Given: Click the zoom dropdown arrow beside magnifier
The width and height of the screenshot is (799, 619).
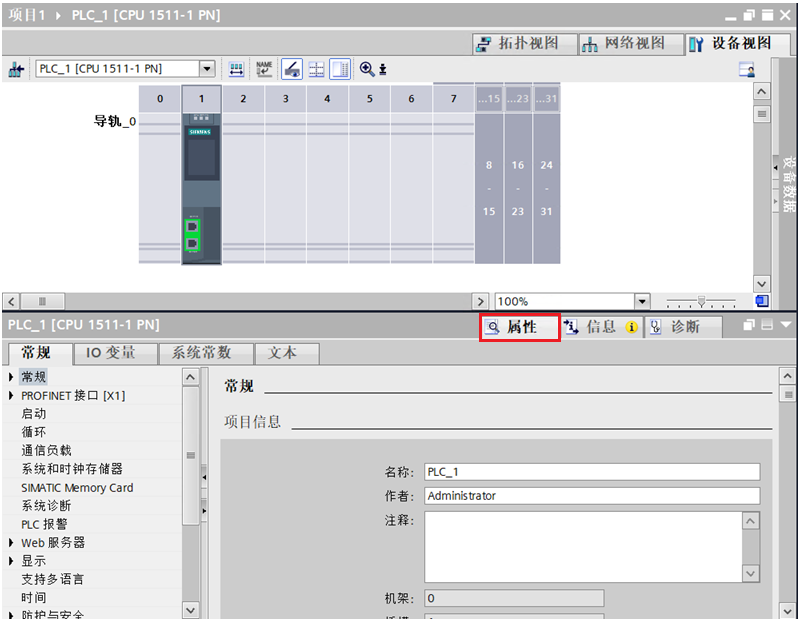Looking at the screenshot, I should pyautogui.click(x=383, y=69).
